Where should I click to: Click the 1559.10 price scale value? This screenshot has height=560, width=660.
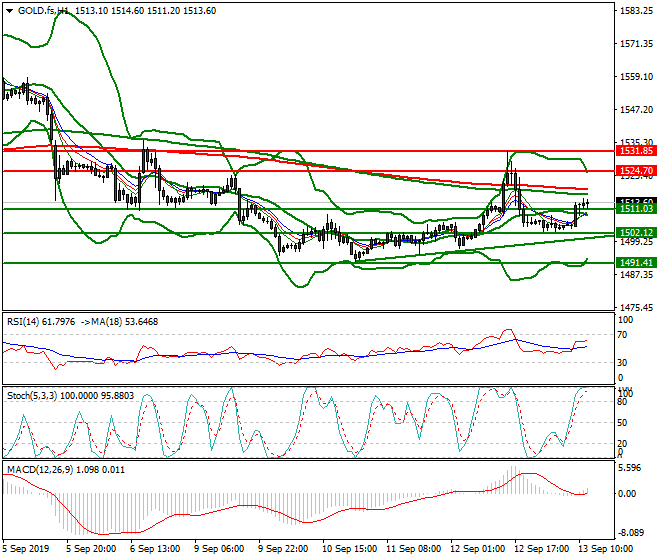click(636, 77)
